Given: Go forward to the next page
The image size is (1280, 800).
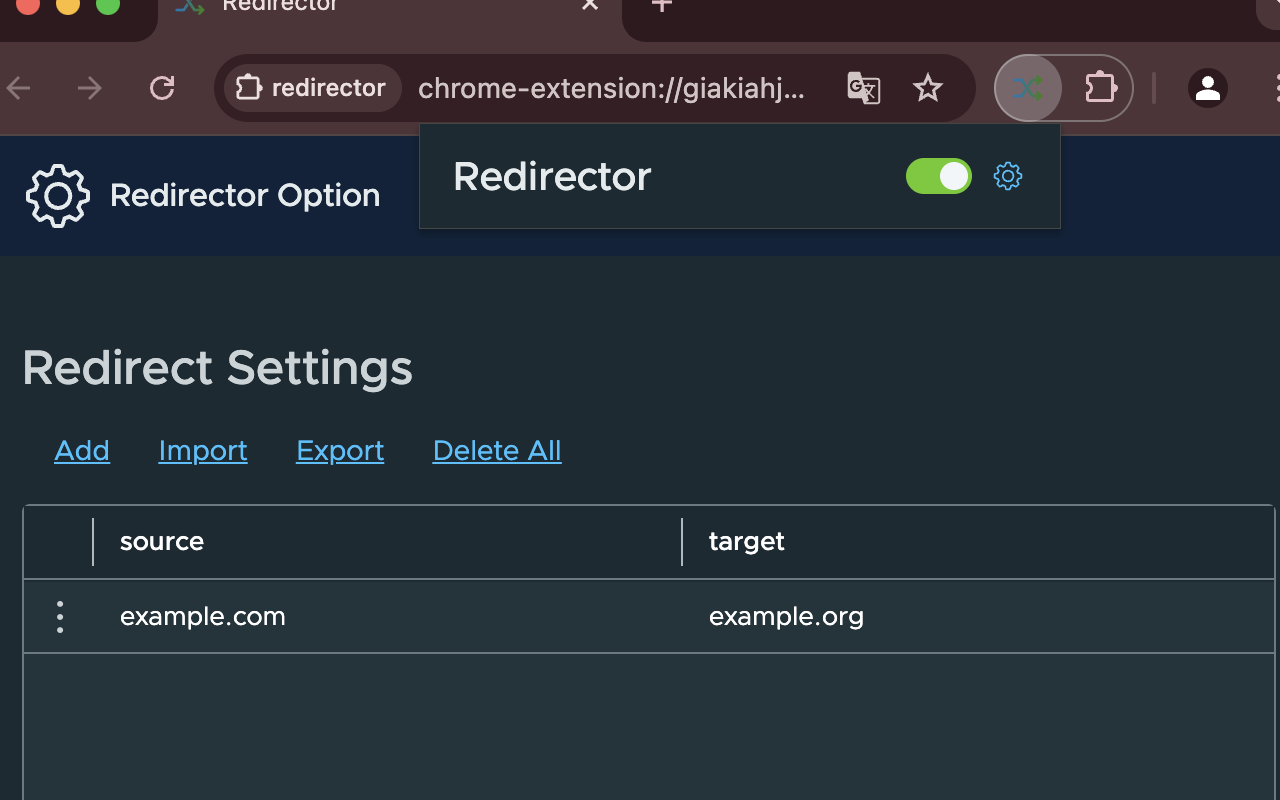Looking at the screenshot, I should [90, 88].
